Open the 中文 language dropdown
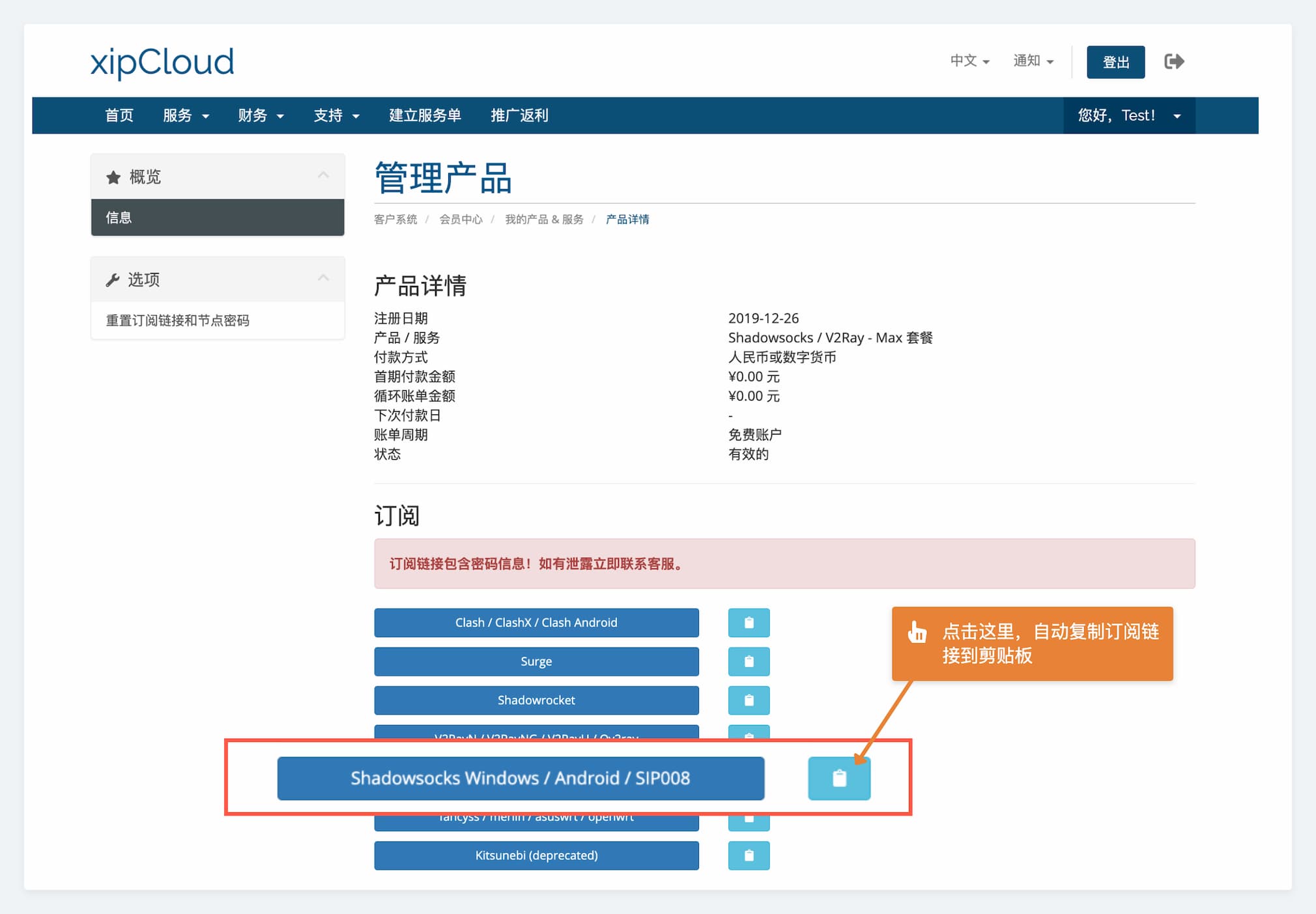1316x914 pixels. (x=969, y=61)
